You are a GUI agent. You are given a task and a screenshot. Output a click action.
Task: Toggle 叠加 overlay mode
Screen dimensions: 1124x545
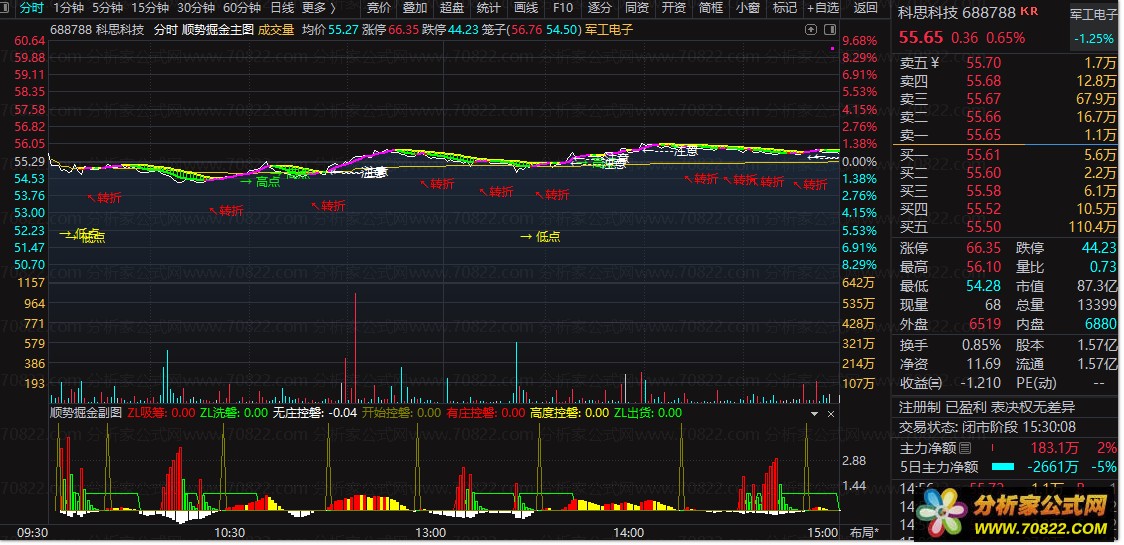[x=415, y=8]
